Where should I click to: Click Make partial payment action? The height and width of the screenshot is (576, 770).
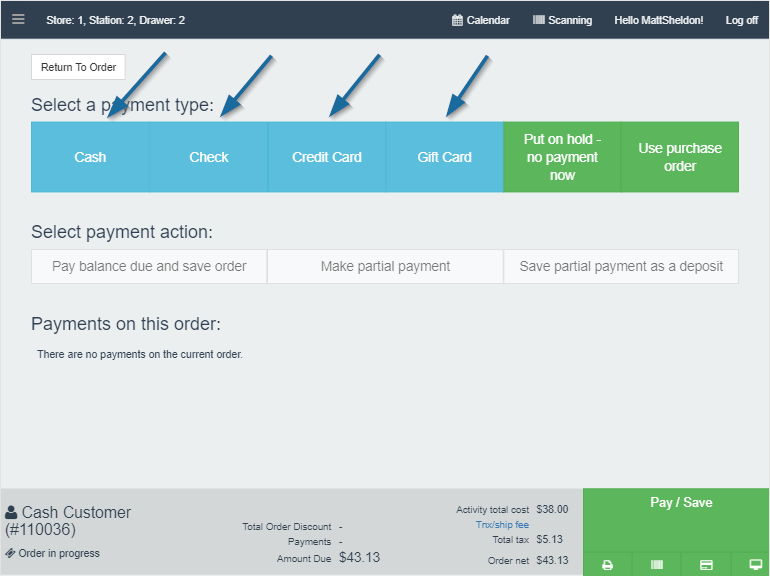(x=385, y=266)
